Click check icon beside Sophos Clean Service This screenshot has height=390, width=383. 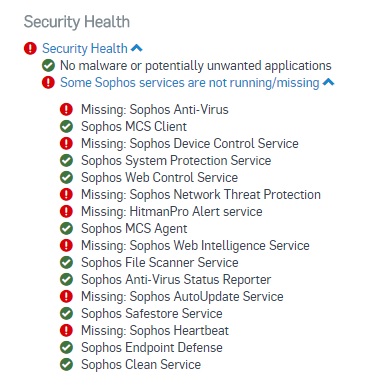coord(66,364)
